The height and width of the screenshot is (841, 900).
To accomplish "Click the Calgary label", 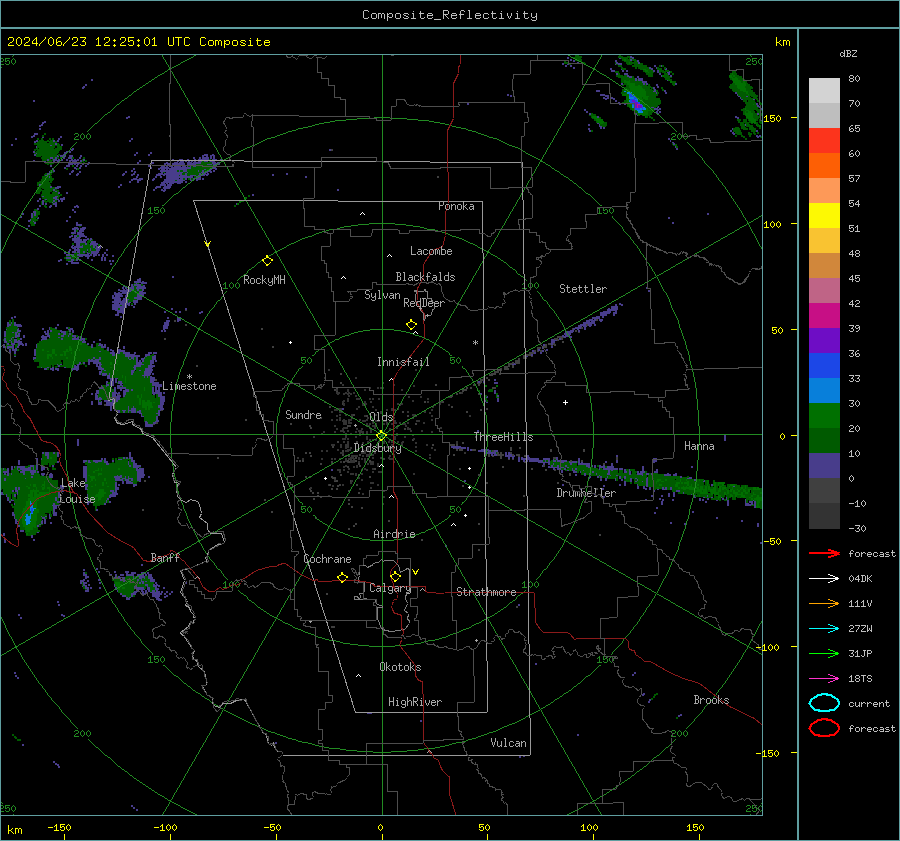I will 390,588.
